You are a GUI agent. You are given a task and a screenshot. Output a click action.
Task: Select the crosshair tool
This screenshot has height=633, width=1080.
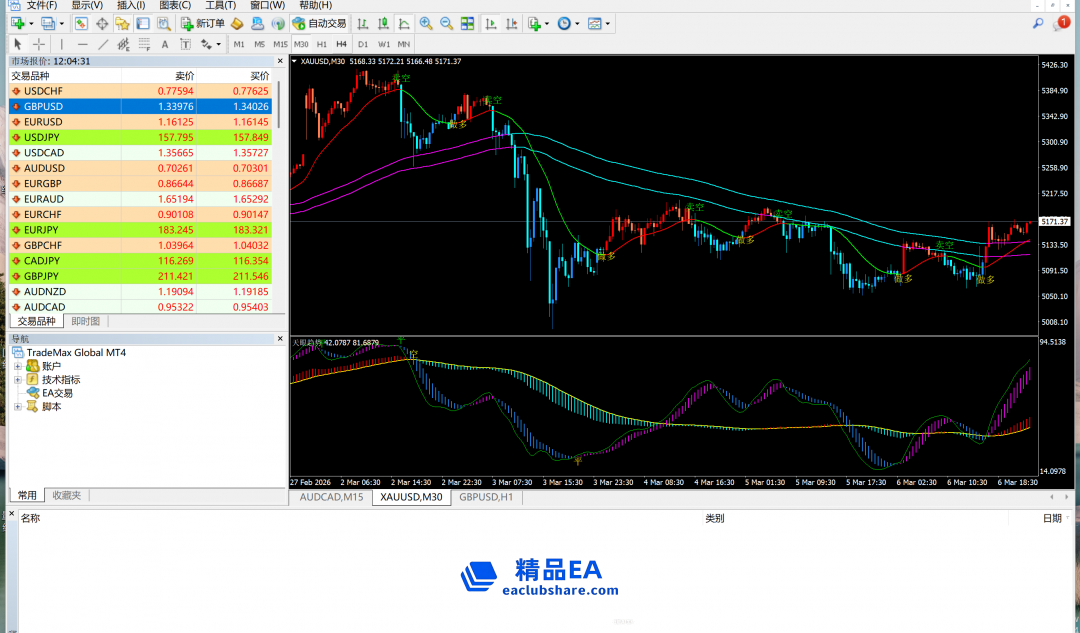click(x=39, y=44)
